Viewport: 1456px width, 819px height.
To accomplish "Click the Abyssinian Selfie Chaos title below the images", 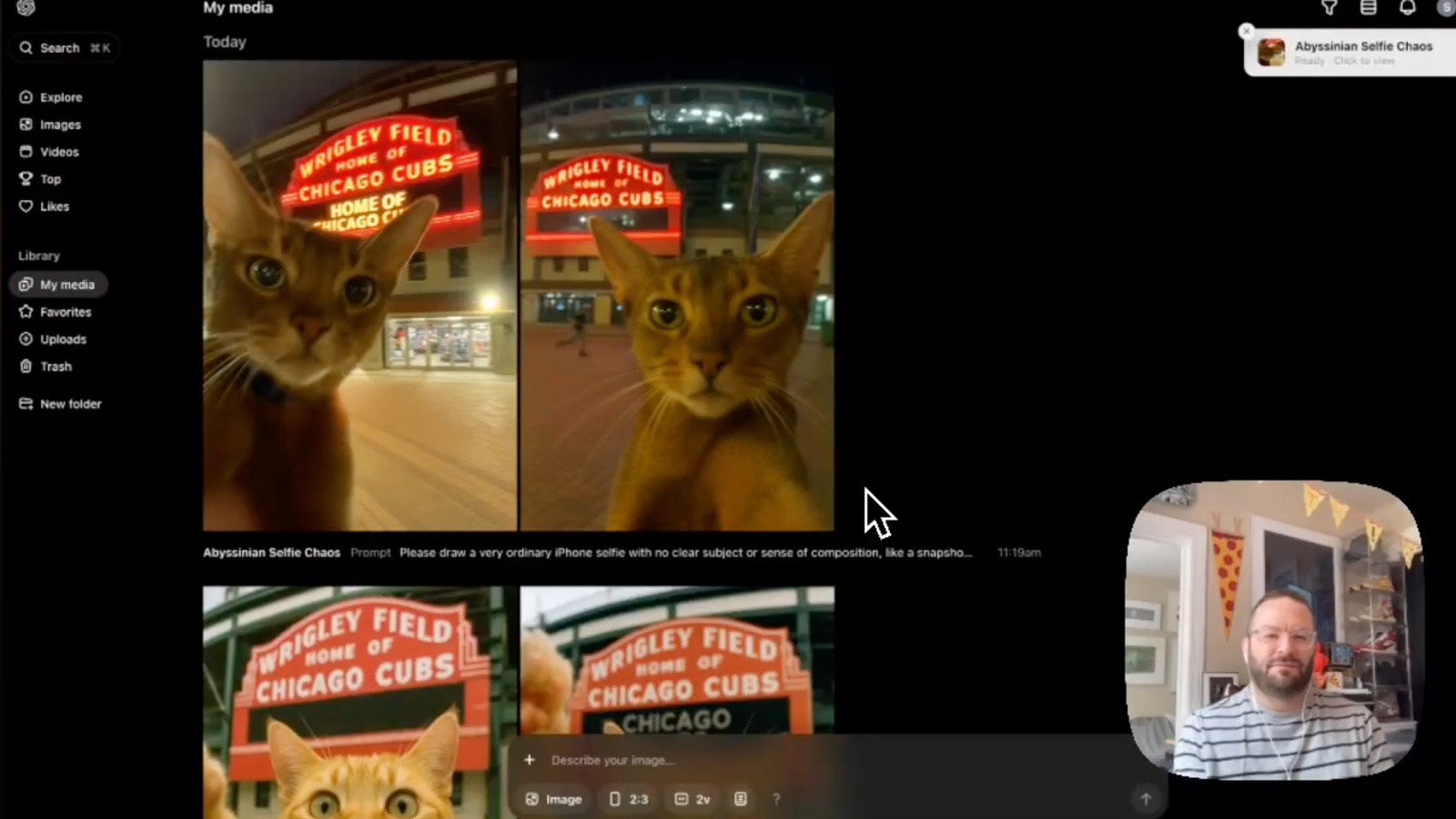I will (x=271, y=552).
